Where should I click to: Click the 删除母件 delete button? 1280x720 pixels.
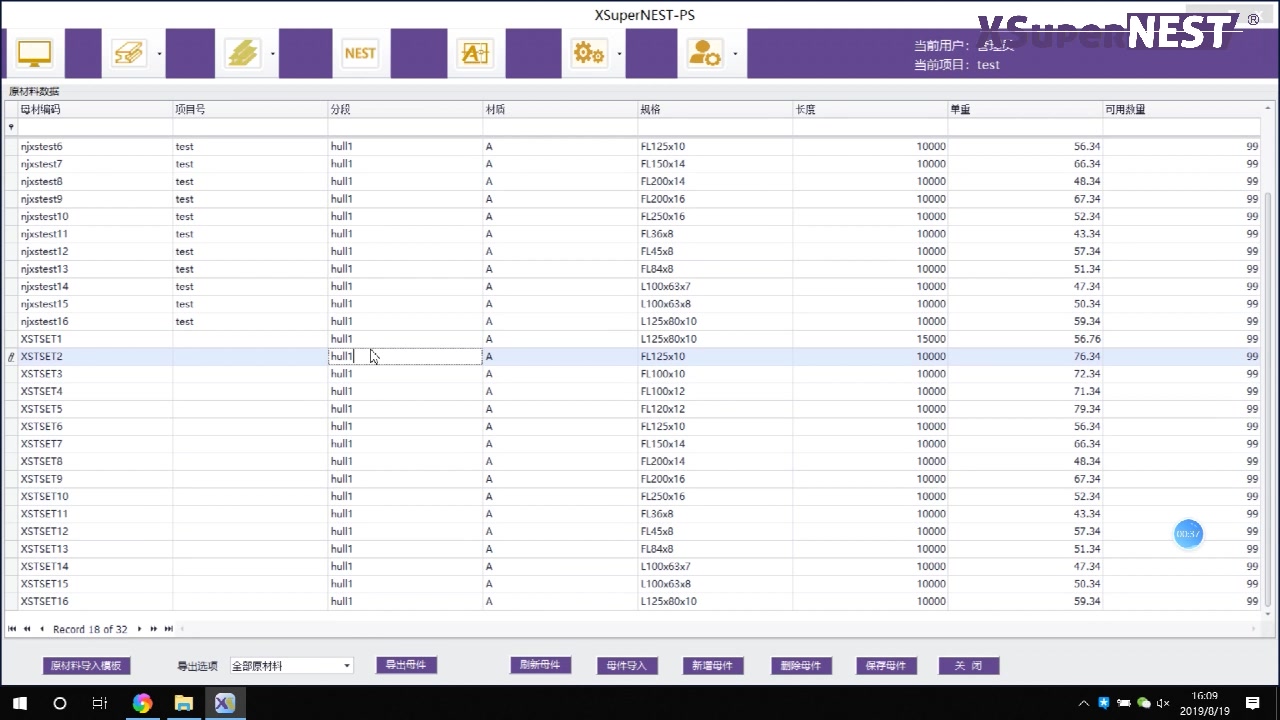(x=802, y=666)
